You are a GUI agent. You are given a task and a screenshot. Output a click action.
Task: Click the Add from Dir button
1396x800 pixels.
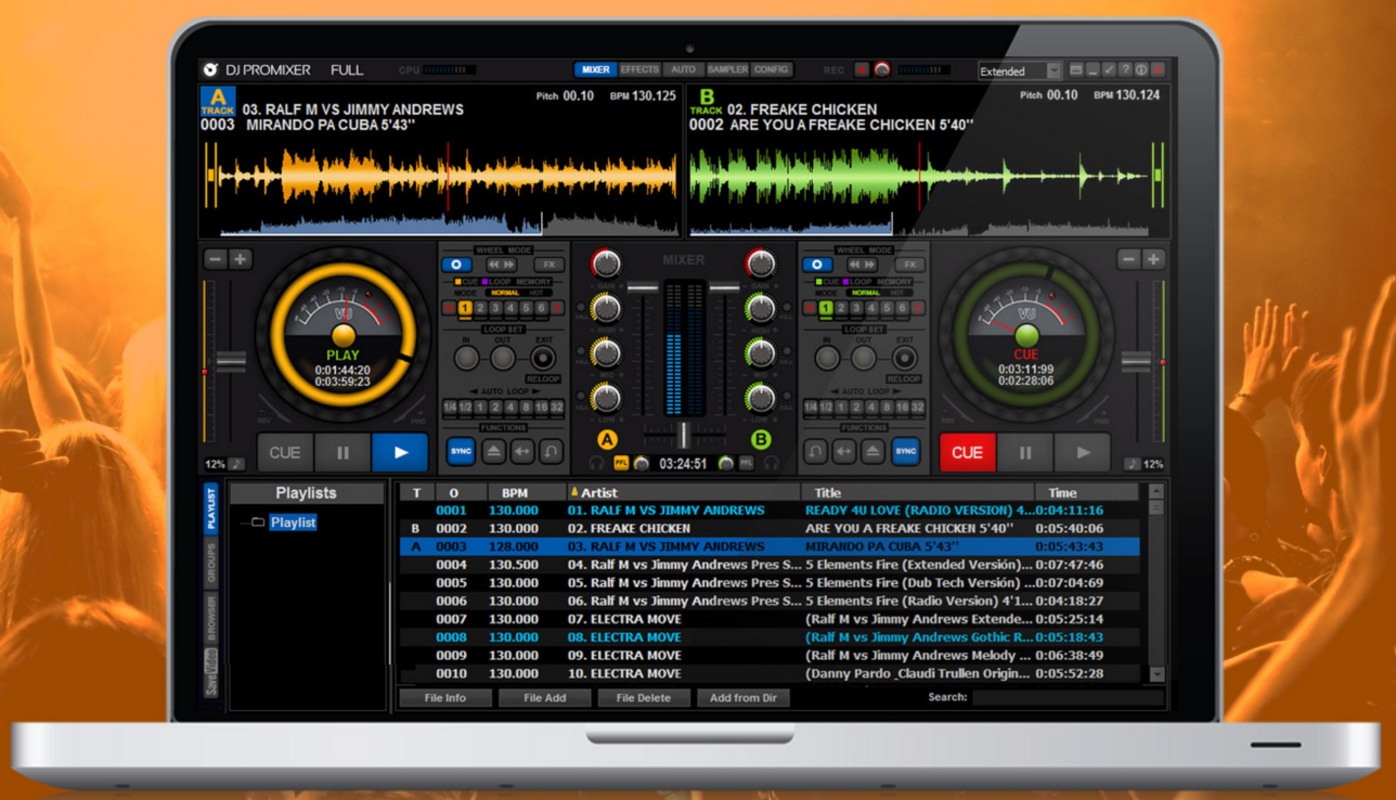tap(745, 698)
